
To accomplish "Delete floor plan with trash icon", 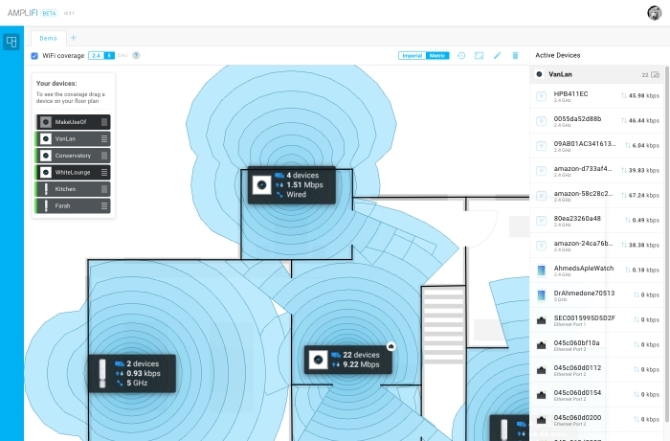I will coord(515,56).
